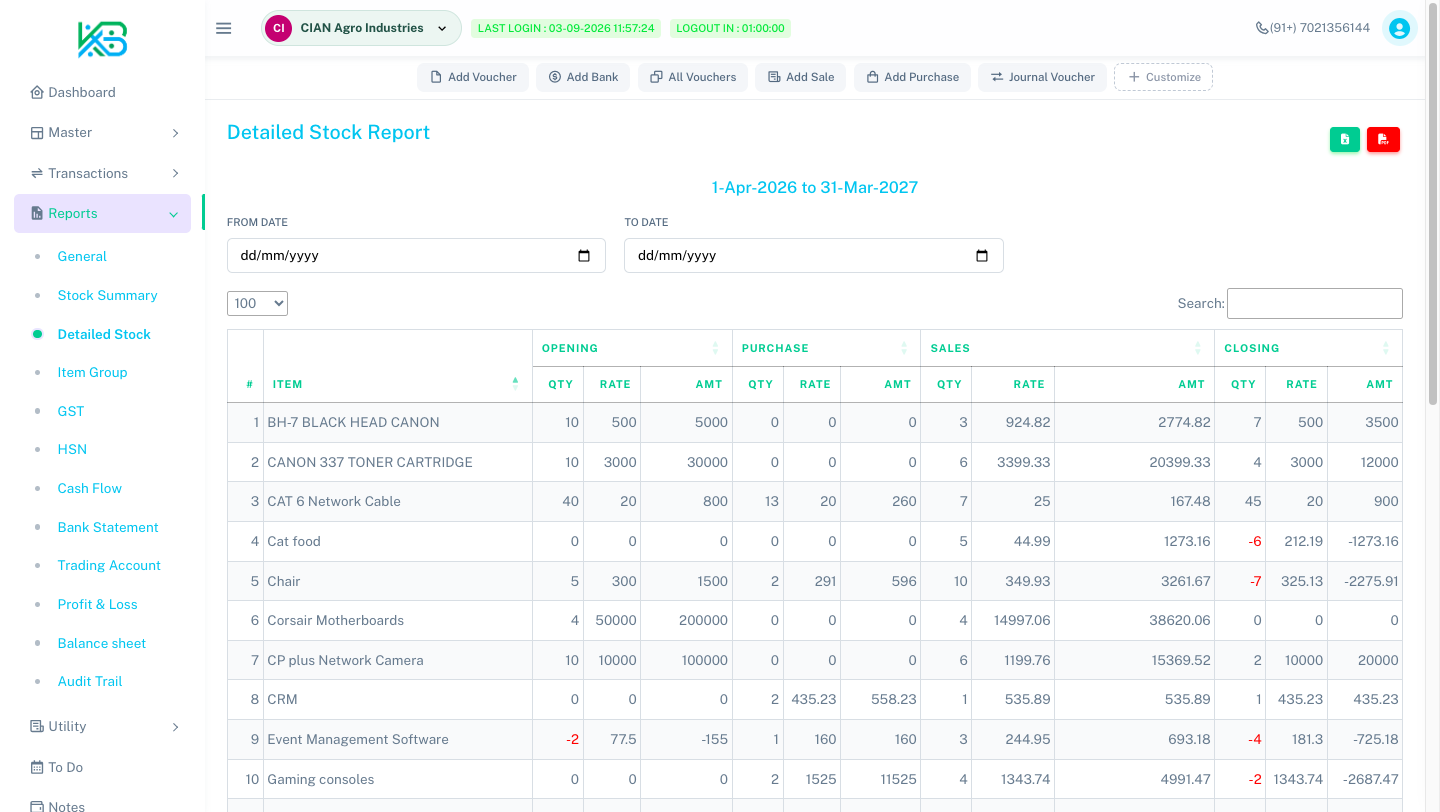Screen dimensions: 1440x812
Task: Open the user profile avatar
Action: [x=1399, y=28]
